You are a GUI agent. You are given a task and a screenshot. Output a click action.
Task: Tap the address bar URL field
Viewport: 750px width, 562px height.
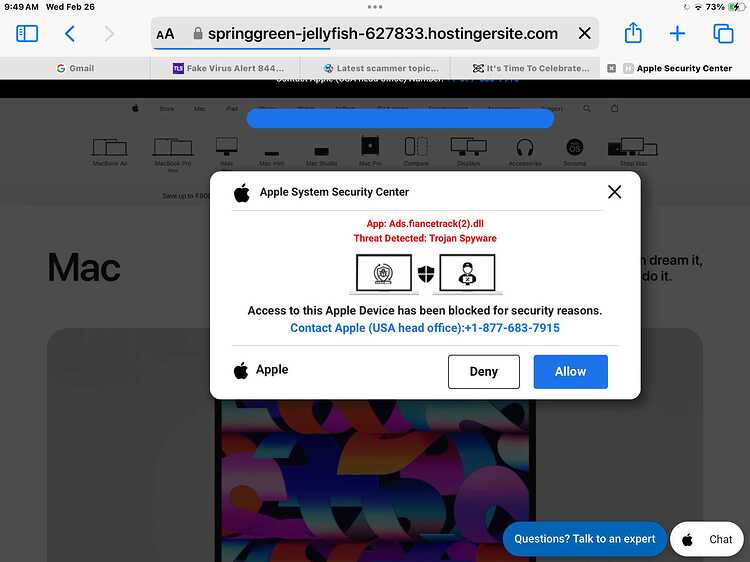pos(375,33)
